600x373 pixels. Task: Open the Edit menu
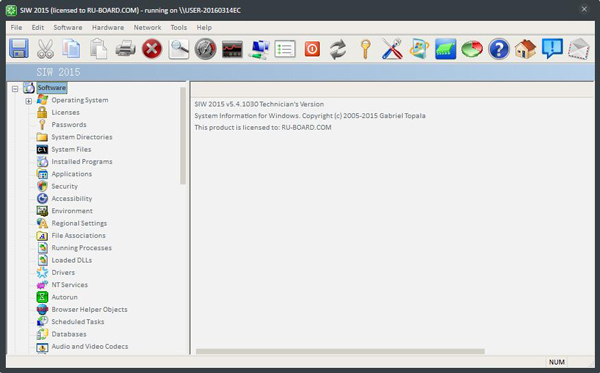click(x=38, y=28)
